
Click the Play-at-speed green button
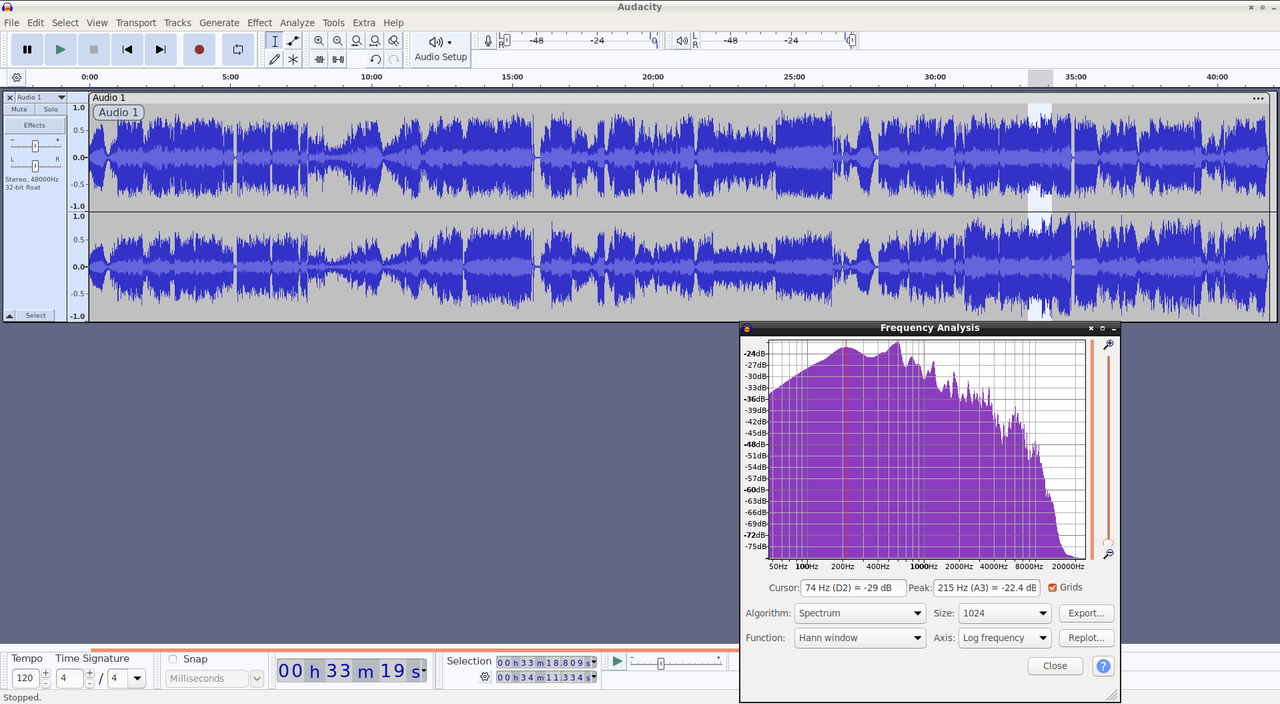coord(617,661)
